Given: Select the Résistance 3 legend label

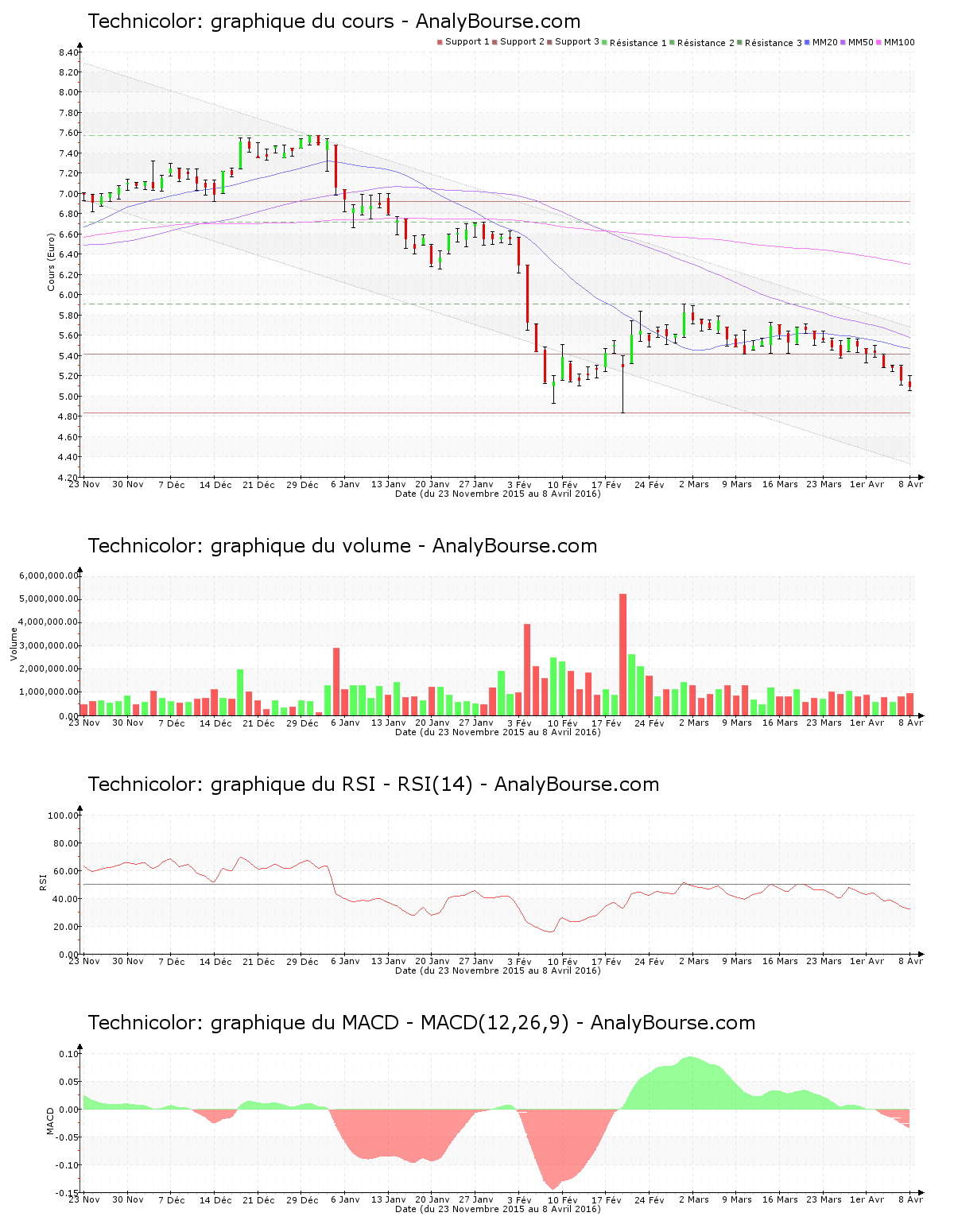Looking at the screenshot, I should point(774,42).
